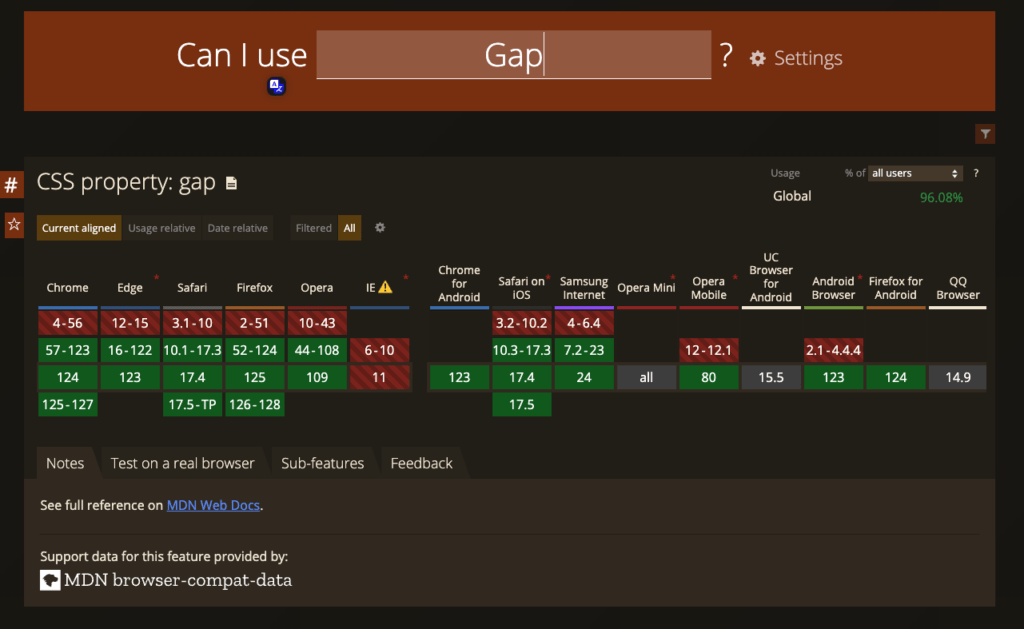Open the table settings gear next to All

(x=380, y=228)
